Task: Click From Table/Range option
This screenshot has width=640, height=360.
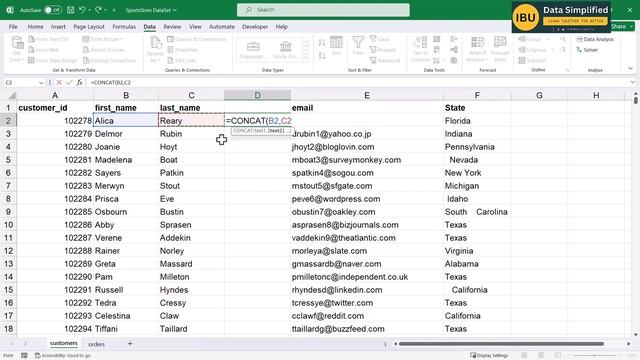Action: coord(53,60)
